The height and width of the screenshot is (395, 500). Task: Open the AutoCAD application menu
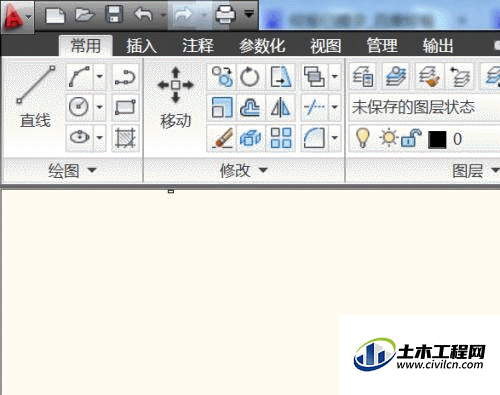pyautogui.click(x=17, y=16)
